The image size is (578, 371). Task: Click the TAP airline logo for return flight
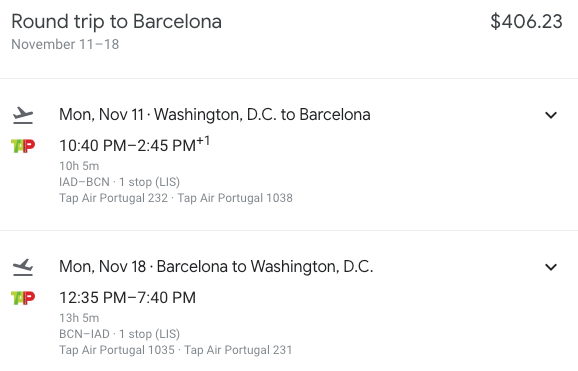(23, 298)
